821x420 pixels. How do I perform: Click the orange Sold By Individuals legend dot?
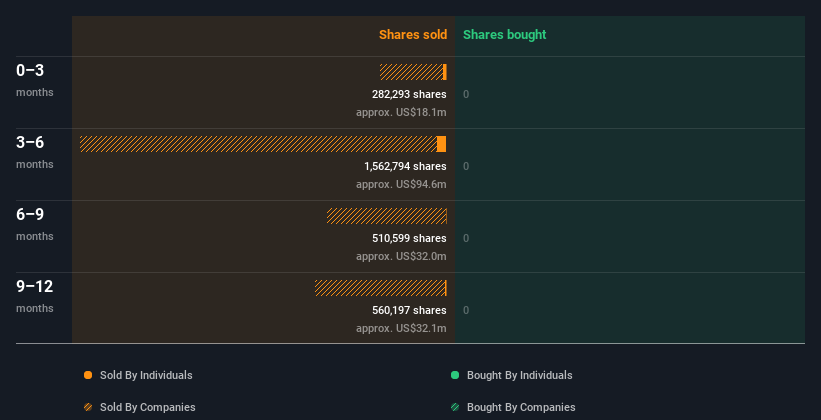(88, 375)
